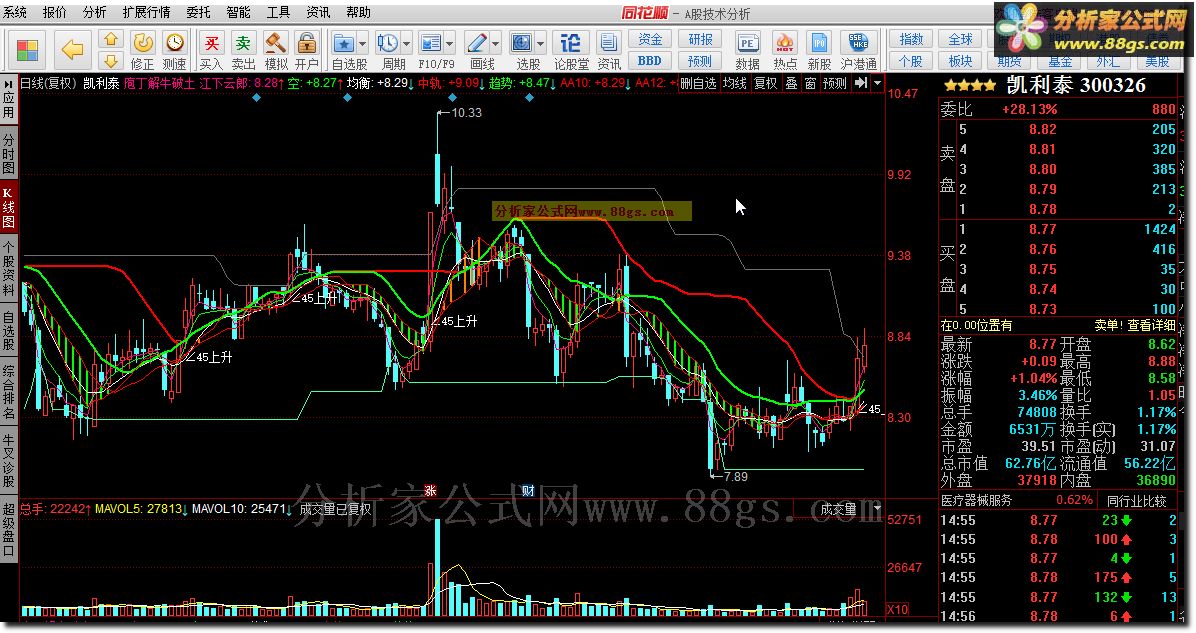This screenshot has height=633, width=1196.
Task: Open F10/F9 company info icon
Action: (x=431, y=43)
